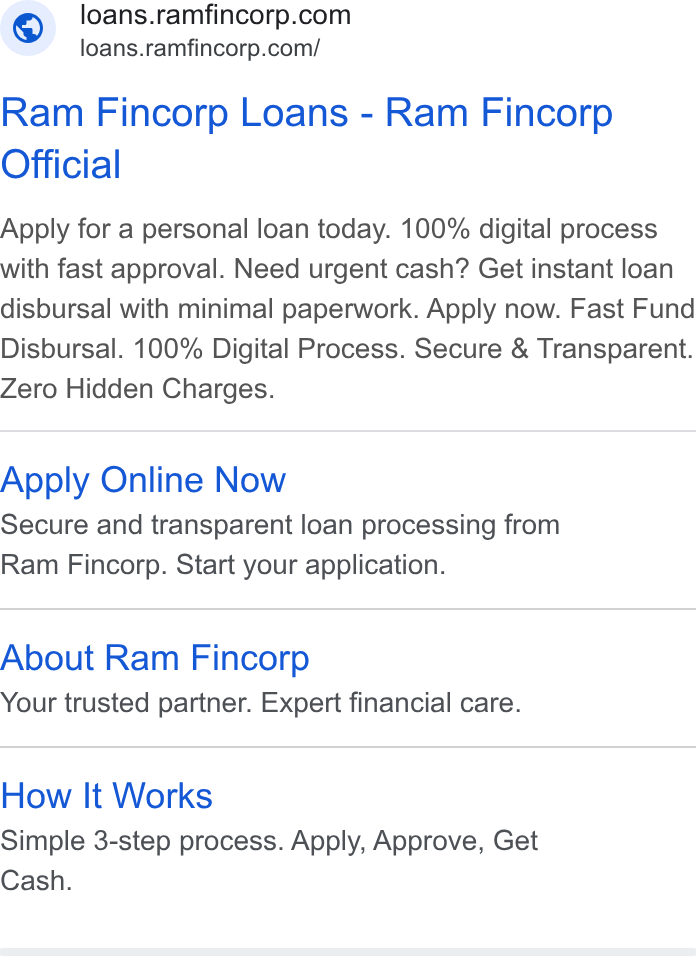This screenshot has width=696, height=956.
Task: Click the globe favicon icon
Action: (x=27, y=28)
